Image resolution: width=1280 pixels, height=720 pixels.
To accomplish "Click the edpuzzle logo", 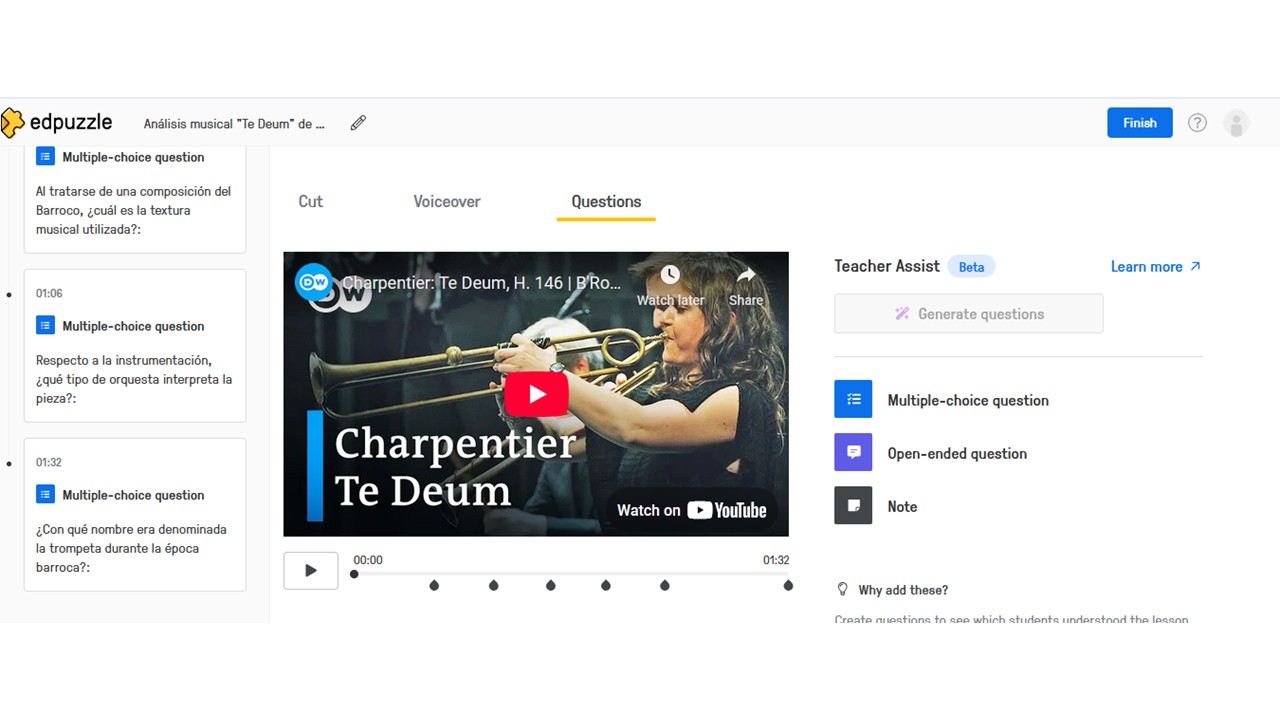I will [x=57, y=123].
